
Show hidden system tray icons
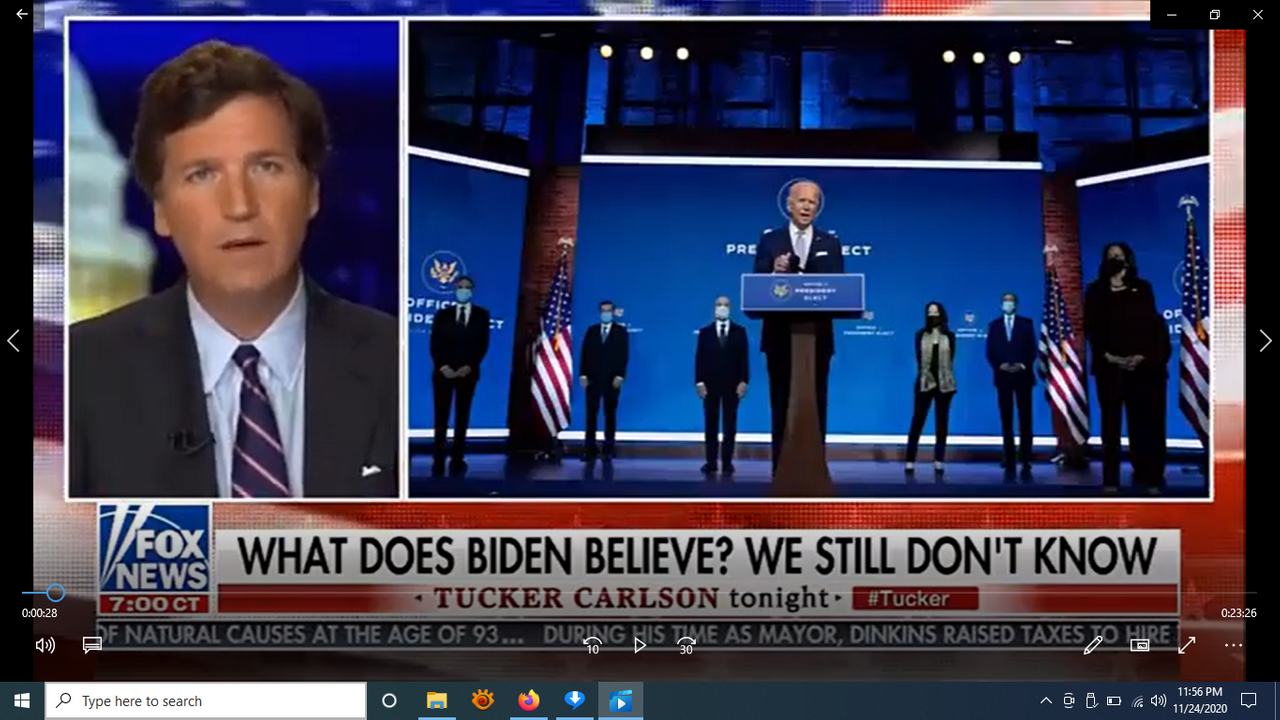pos(1046,701)
